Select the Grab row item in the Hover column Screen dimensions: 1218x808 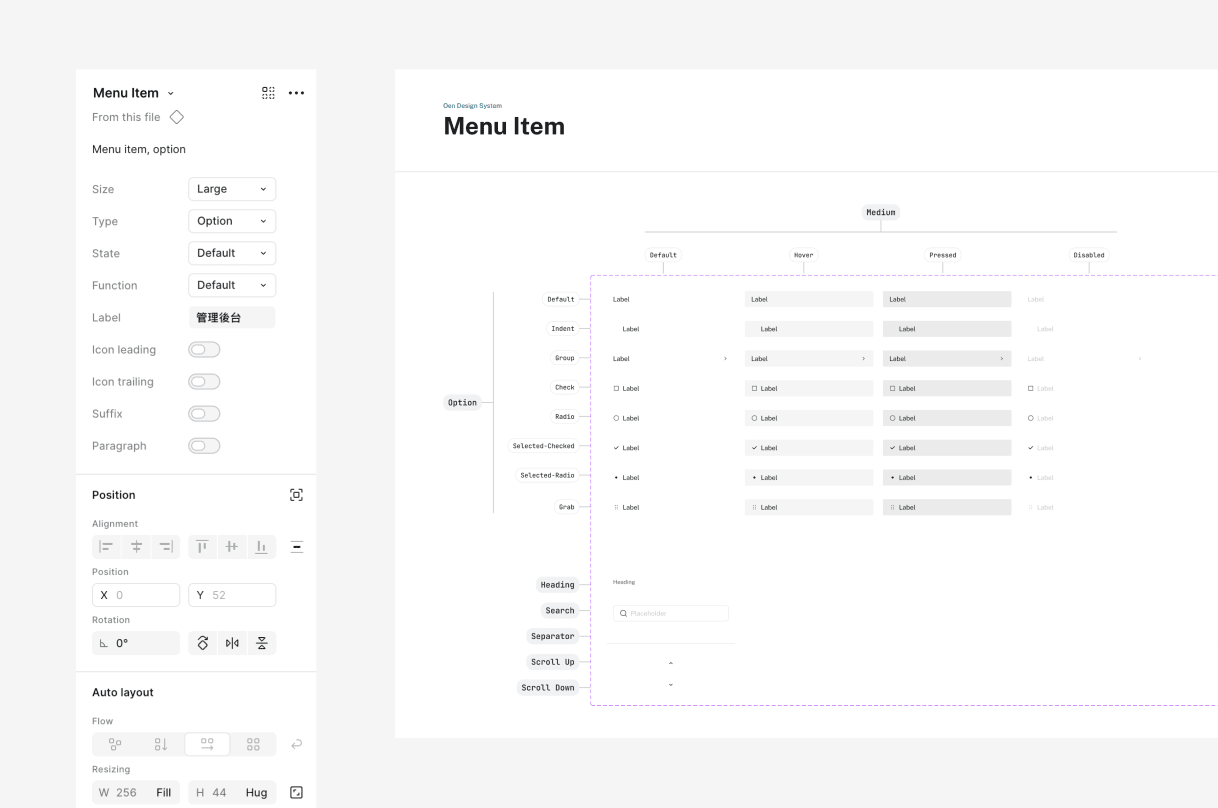tap(809, 507)
